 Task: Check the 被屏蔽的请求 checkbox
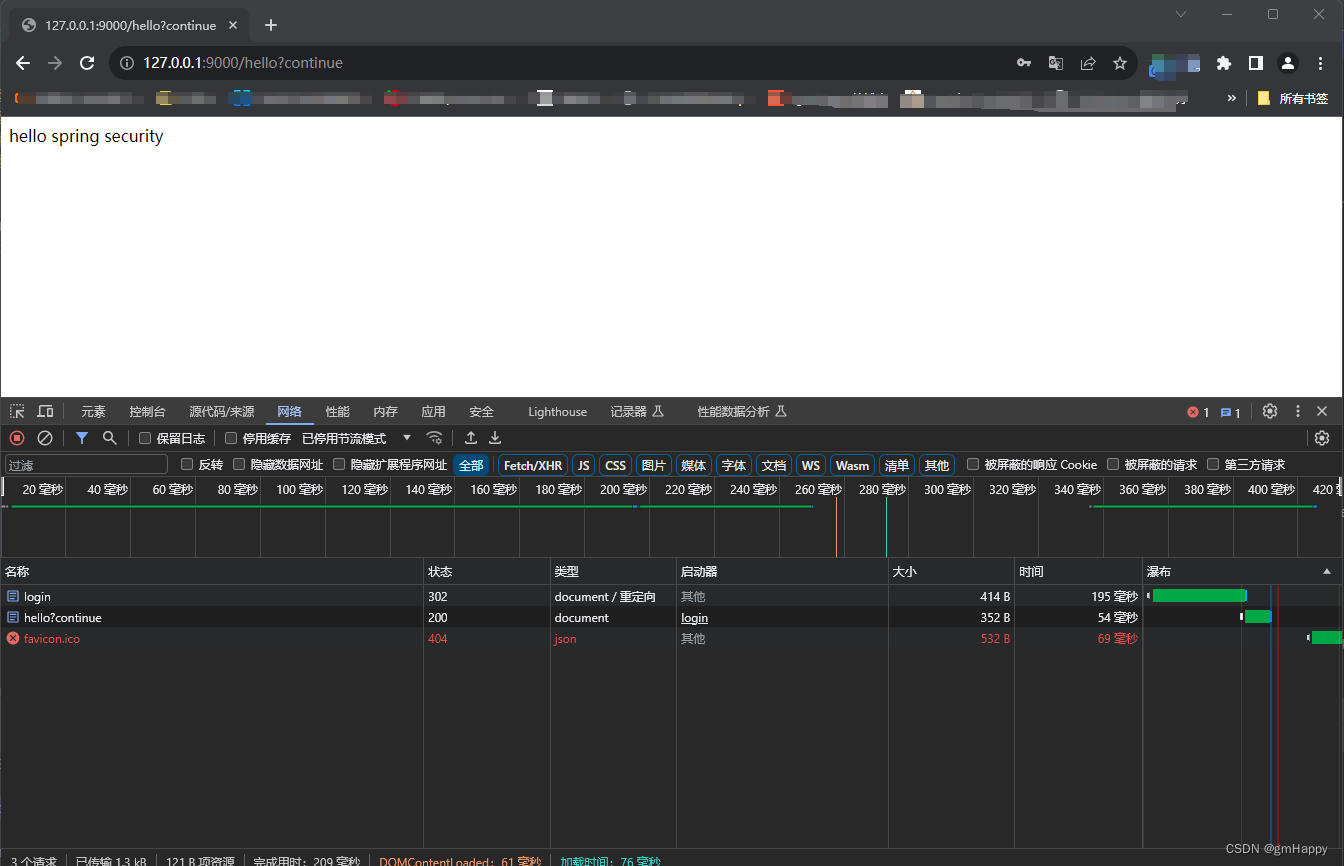(x=1113, y=464)
